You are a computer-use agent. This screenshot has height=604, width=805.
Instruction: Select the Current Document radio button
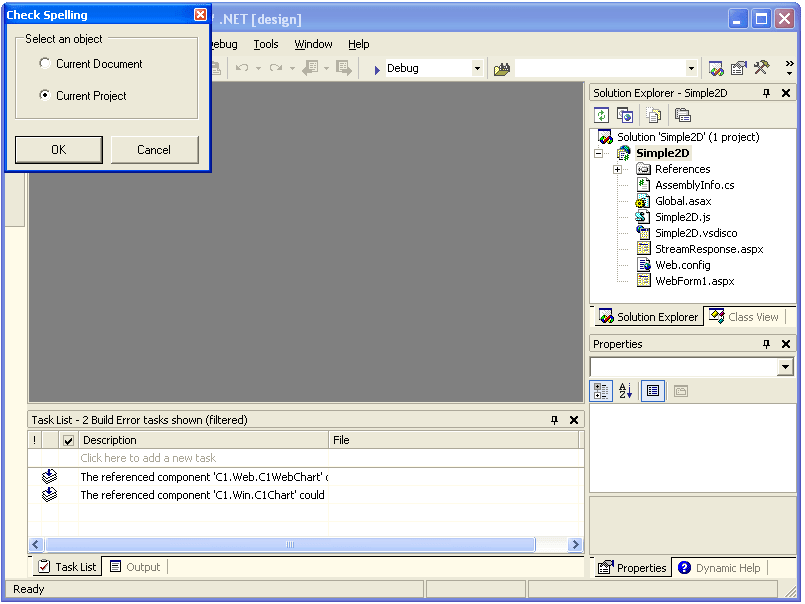coord(43,62)
